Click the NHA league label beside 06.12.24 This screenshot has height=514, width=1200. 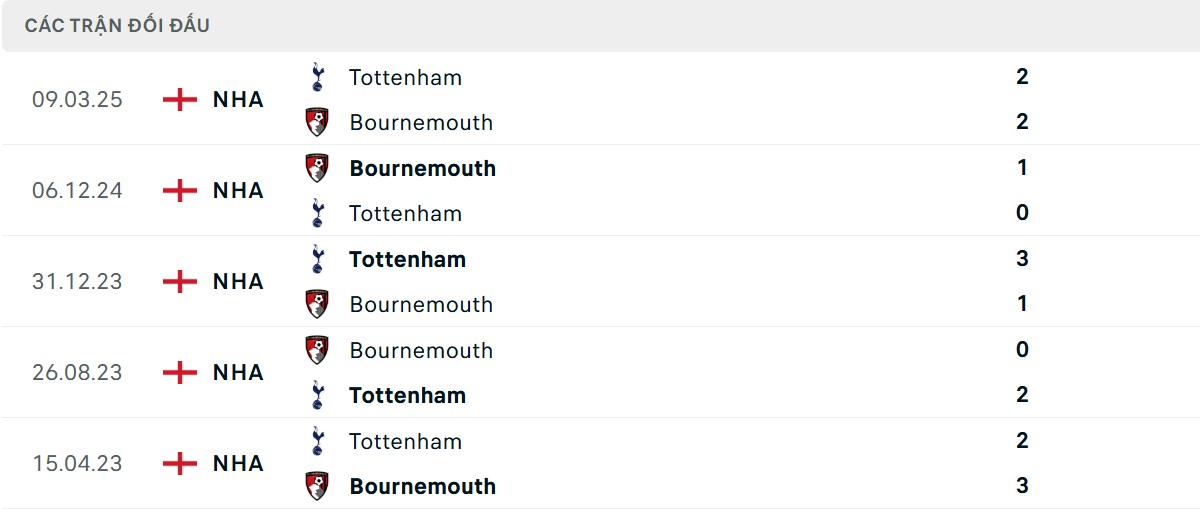tap(238, 190)
